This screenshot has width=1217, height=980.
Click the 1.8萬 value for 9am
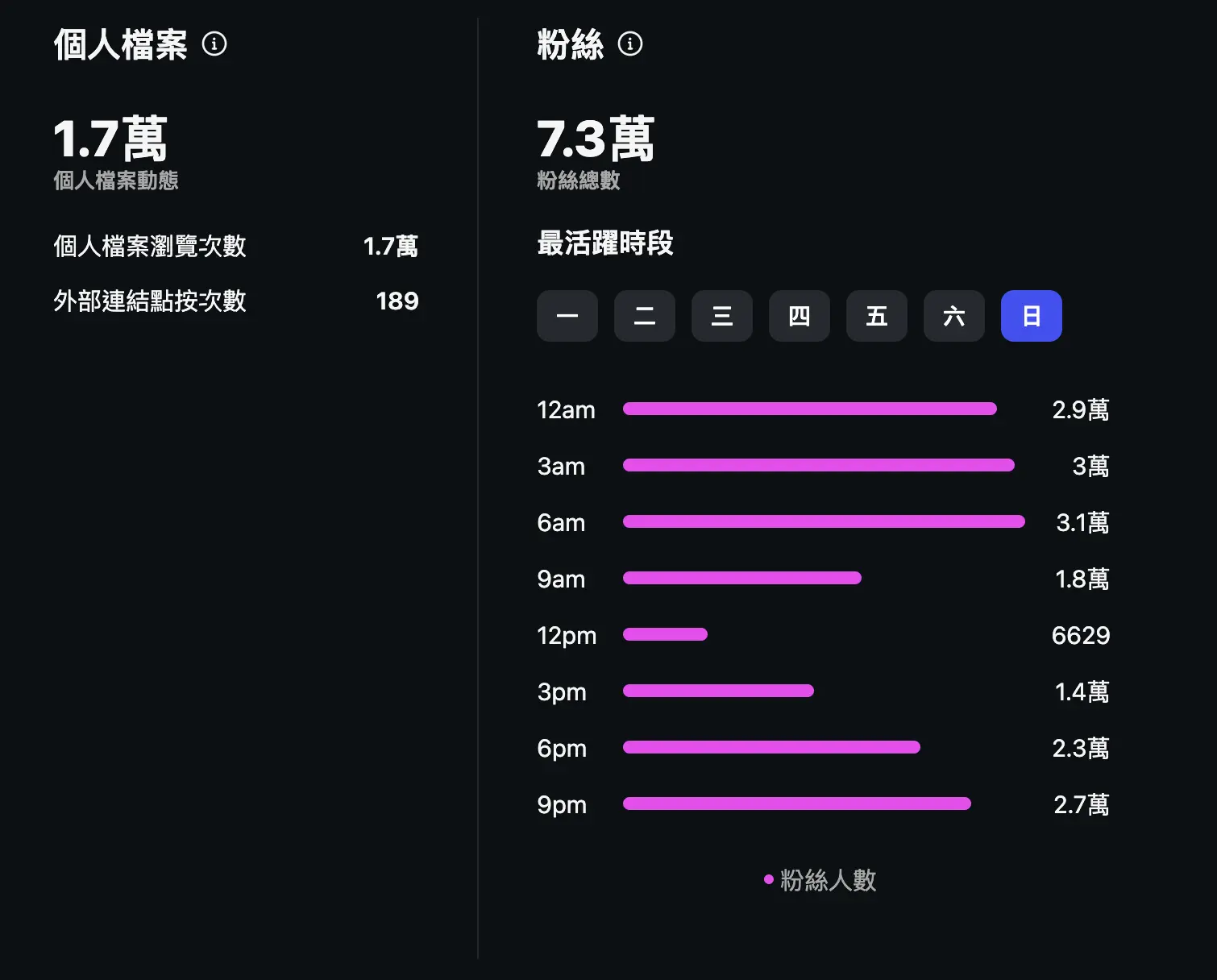tap(1083, 579)
